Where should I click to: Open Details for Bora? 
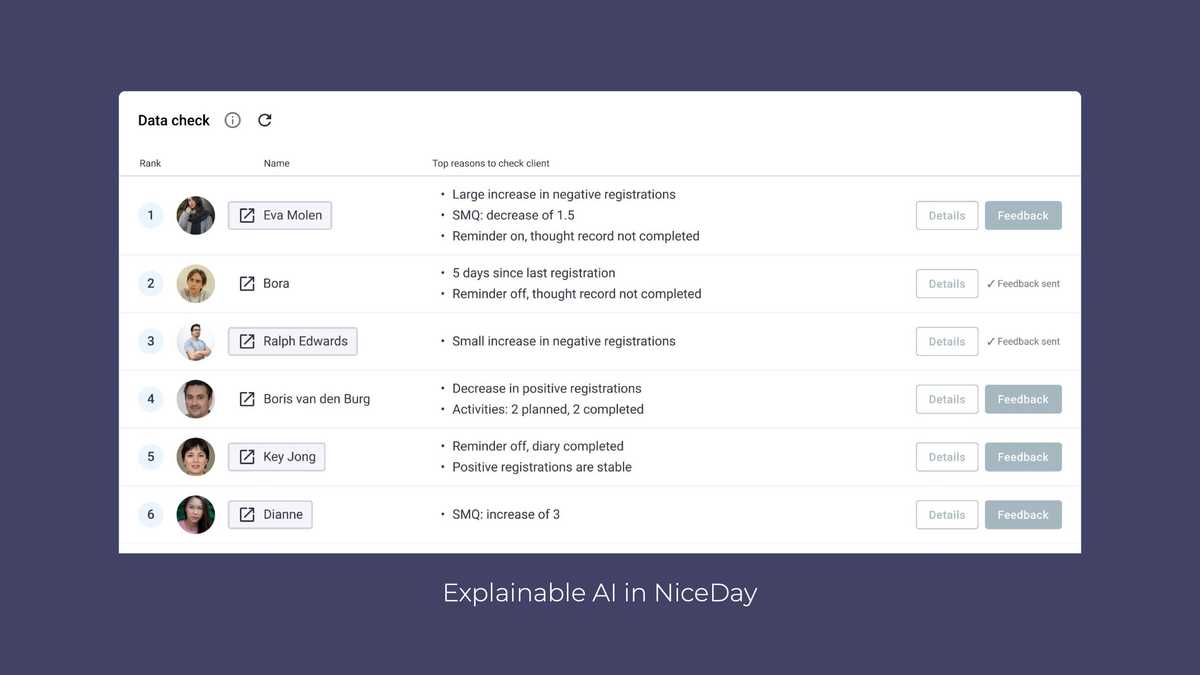point(946,283)
